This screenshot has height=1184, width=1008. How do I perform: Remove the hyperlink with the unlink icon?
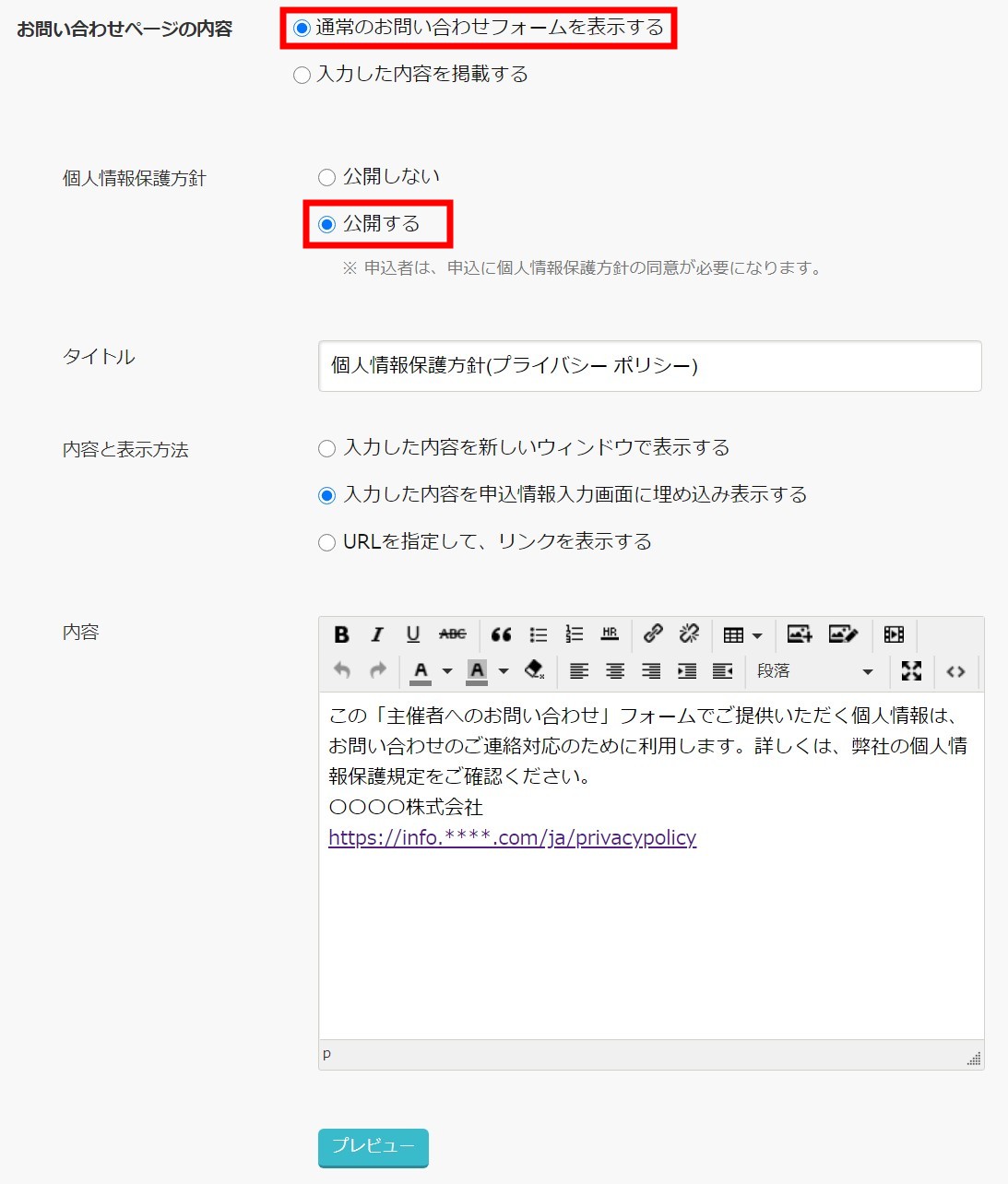tap(688, 634)
